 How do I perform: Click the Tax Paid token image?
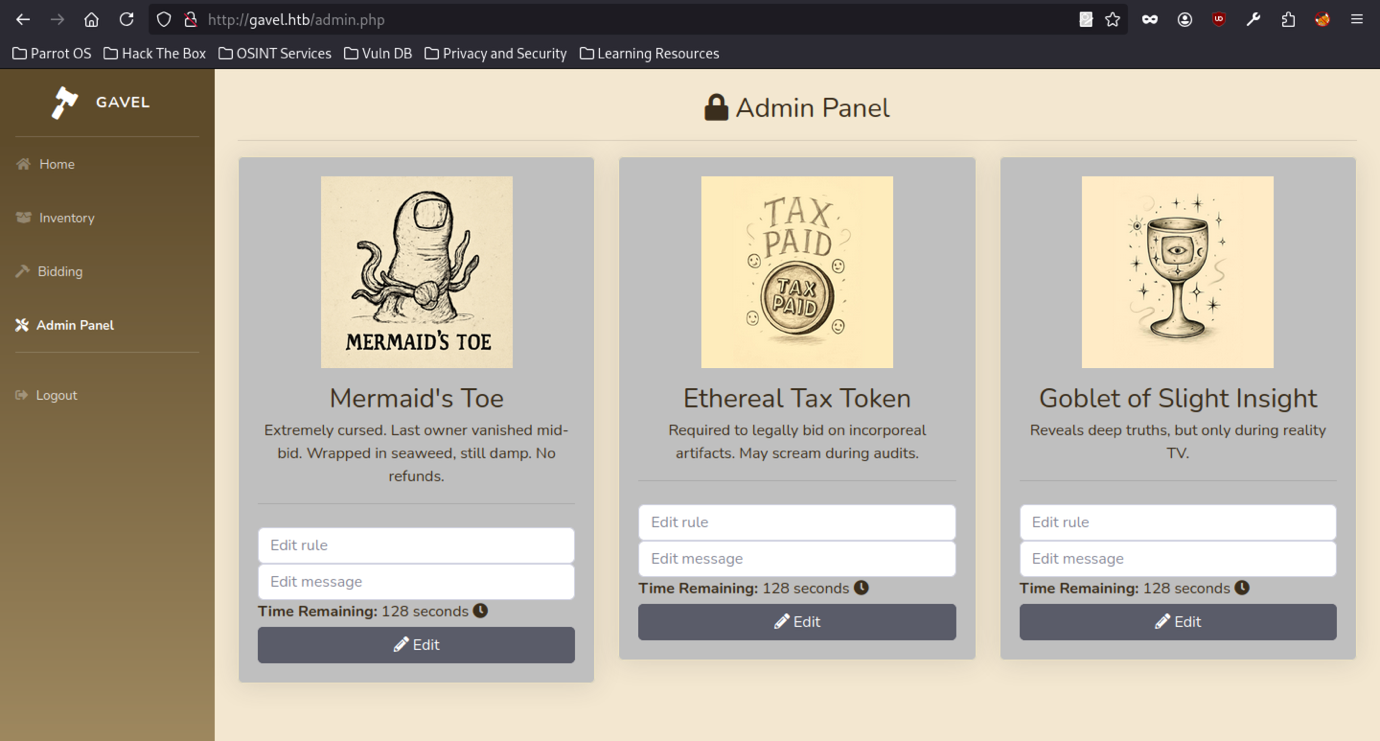[797, 272]
